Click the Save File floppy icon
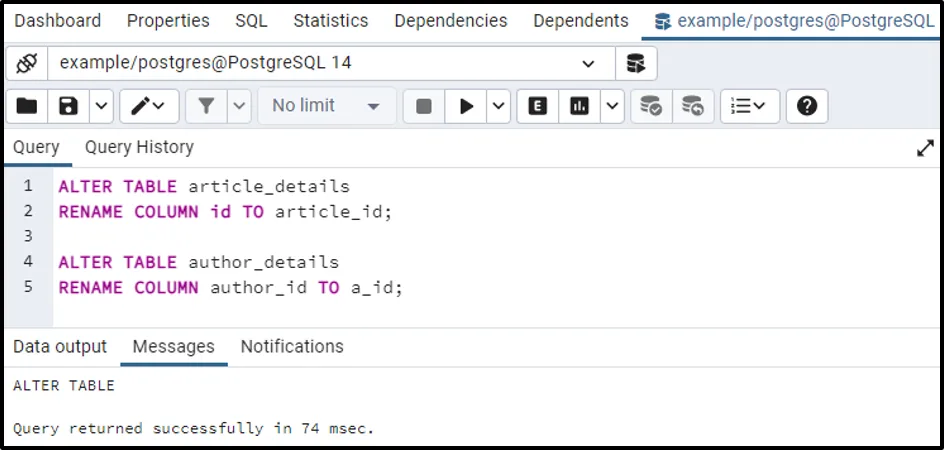 point(69,107)
